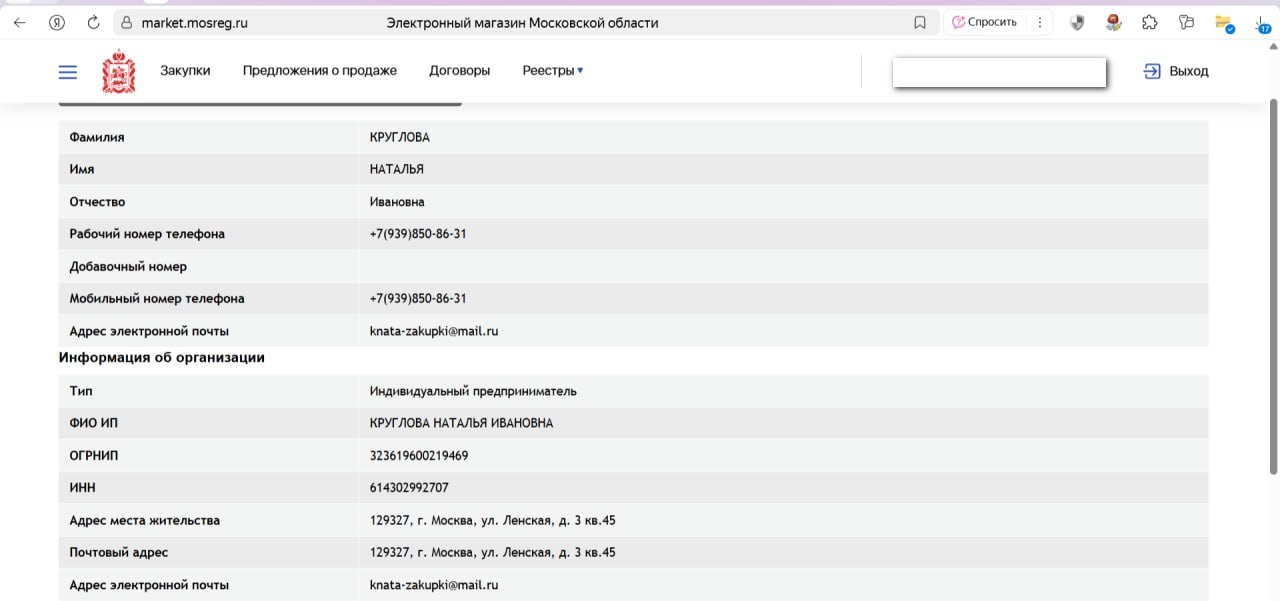Click the Выход logout link text
Image resolution: width=1280 pixels, height=601 pixels.
1189,71
